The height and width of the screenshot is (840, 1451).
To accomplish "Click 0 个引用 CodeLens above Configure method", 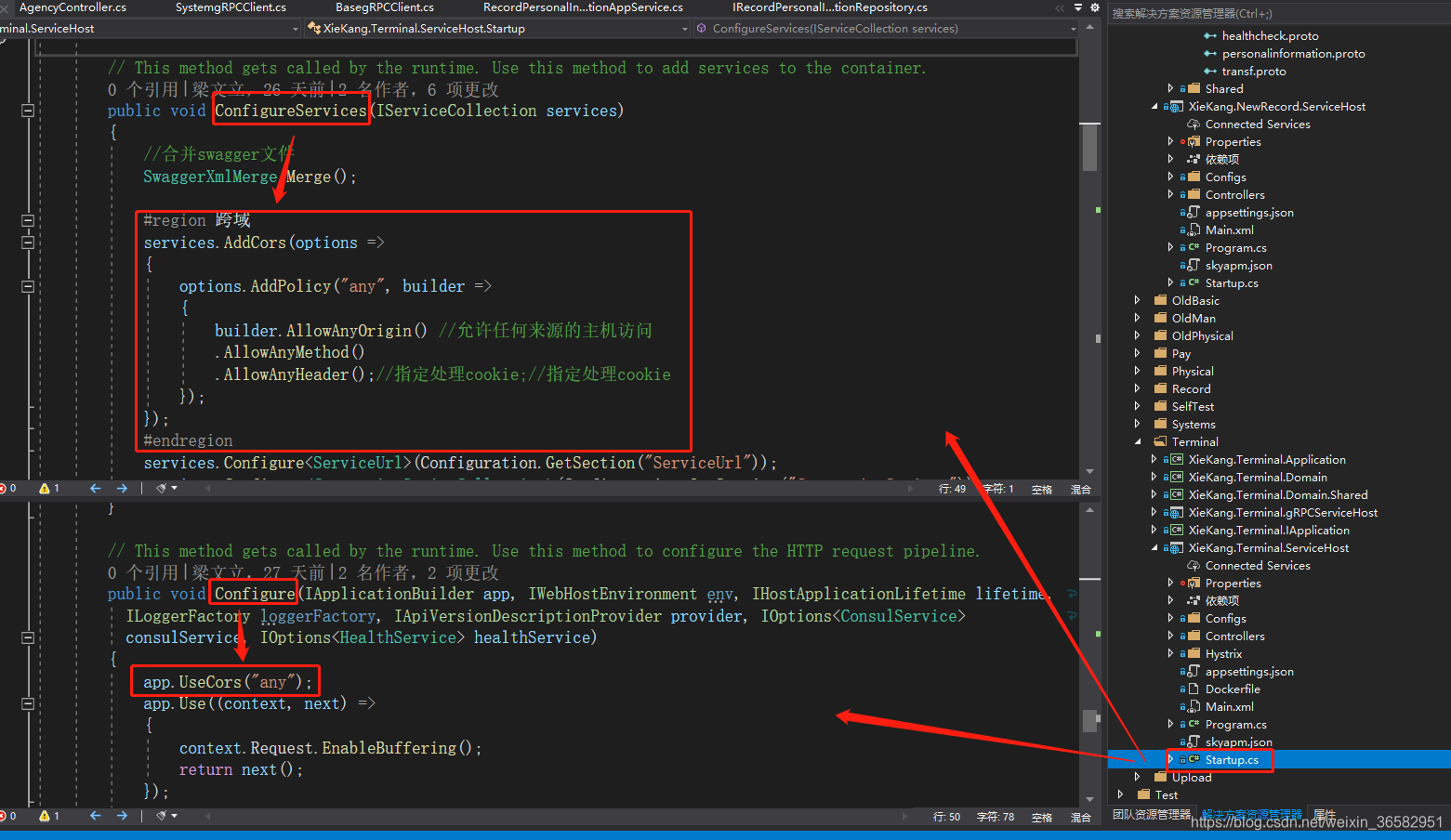I will [x=142, y=573].
